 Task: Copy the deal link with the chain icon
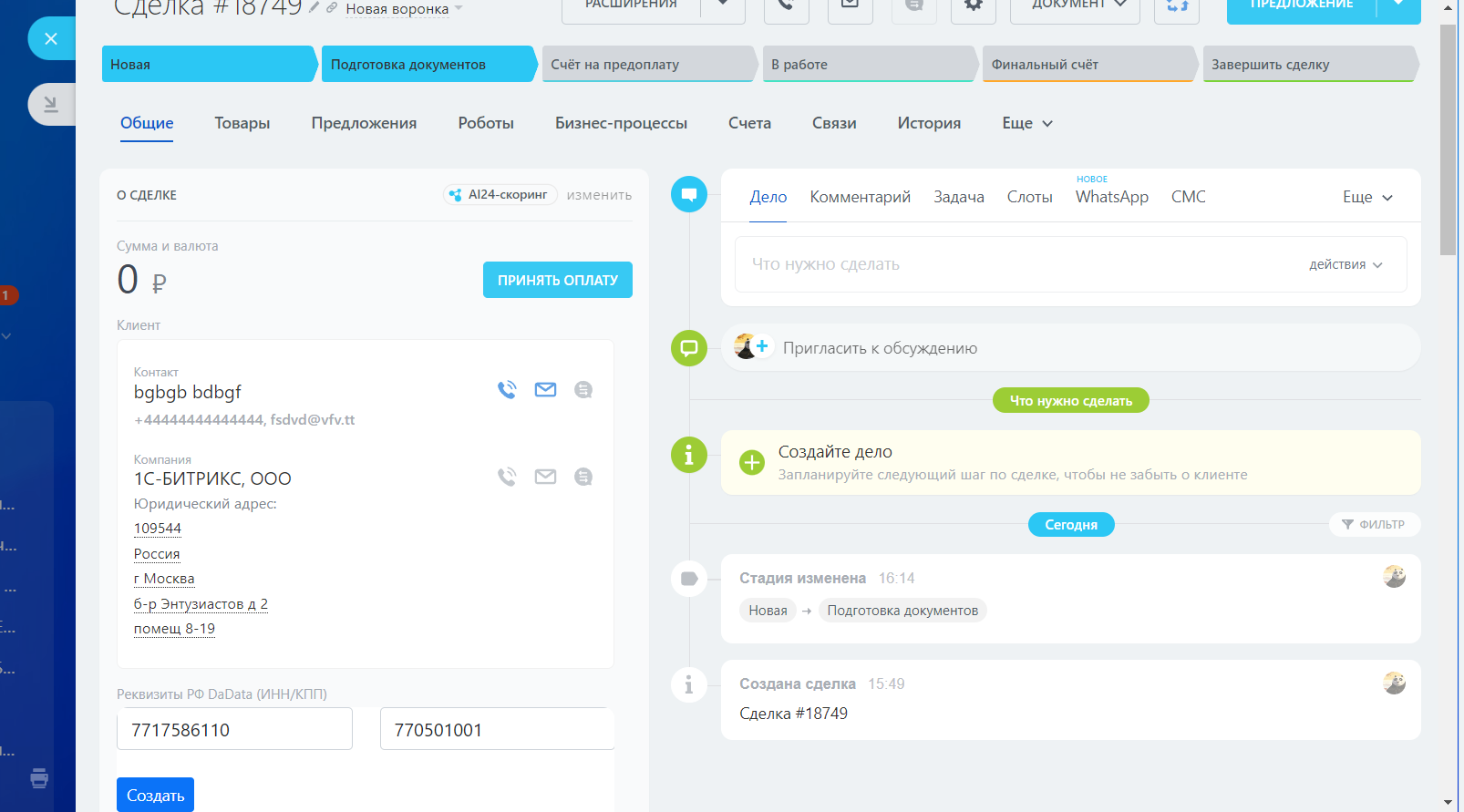332,7
